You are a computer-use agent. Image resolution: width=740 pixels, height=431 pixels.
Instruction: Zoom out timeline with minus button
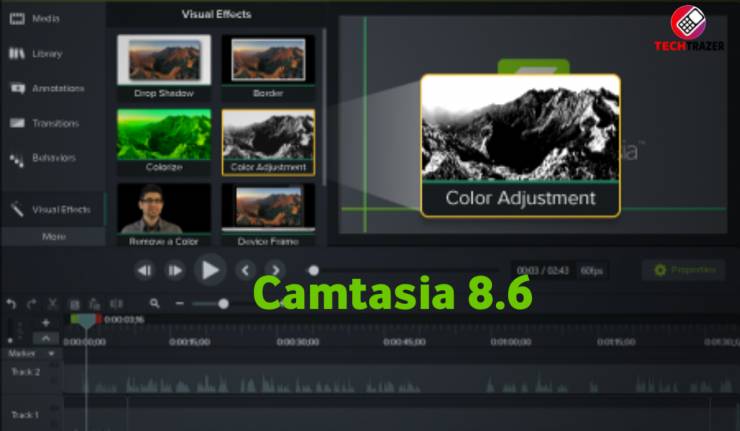(x=180, y=304)
